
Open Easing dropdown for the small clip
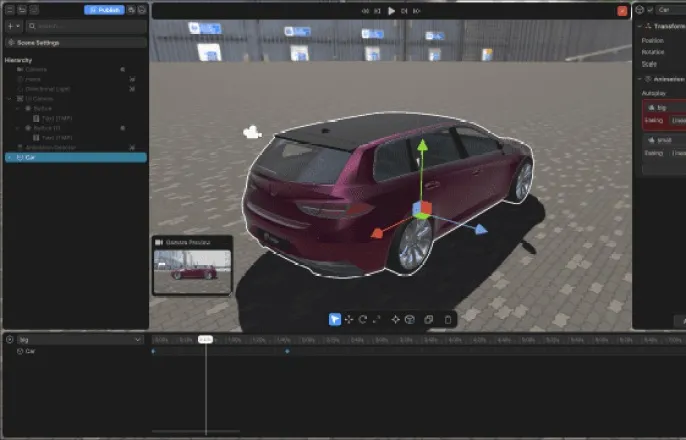pyautogui.click(x=679, y=153)
